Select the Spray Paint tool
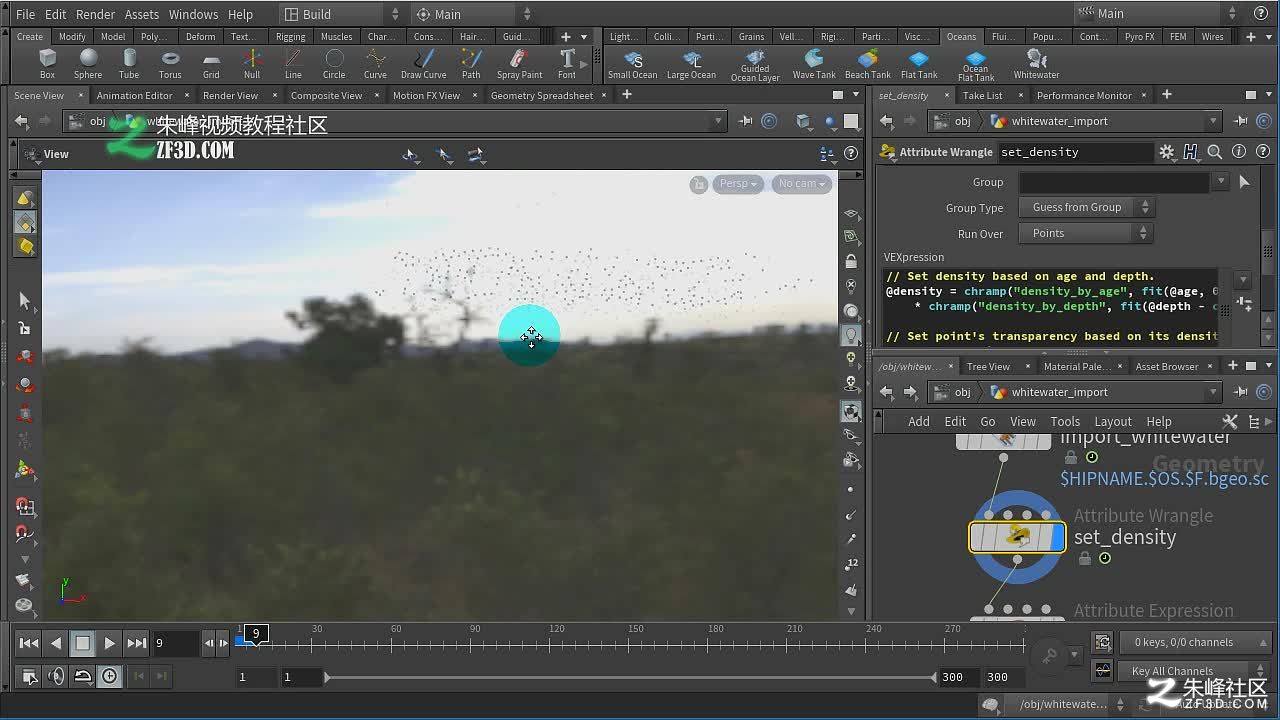This screenshot has width=1280, height=720. tap(519, 63)
